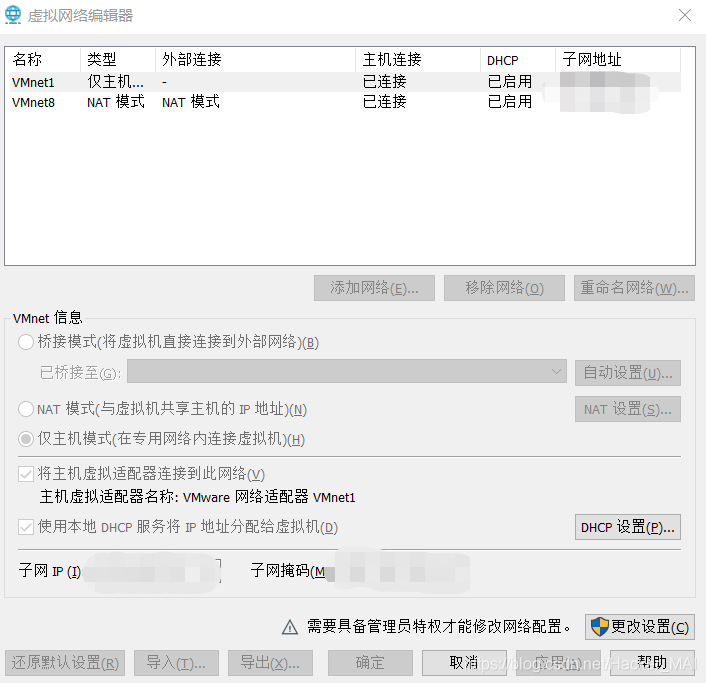Click the 确定 button
Screen dimensions: 706x683
click(x=370, y=663)
